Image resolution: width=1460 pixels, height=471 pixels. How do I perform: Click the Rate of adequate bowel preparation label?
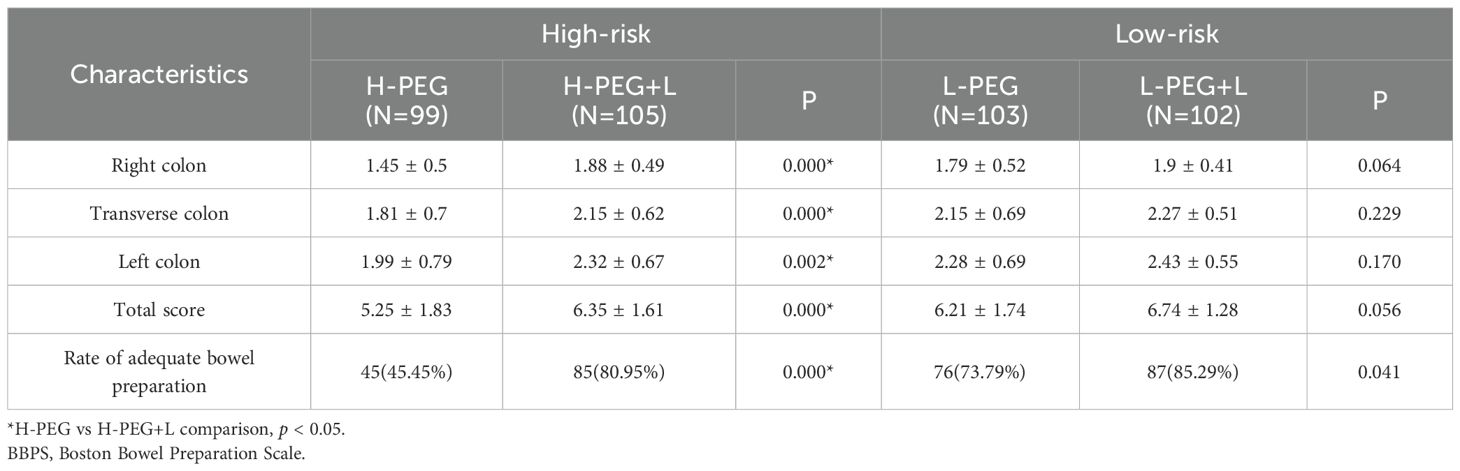(x=158, y=371)
